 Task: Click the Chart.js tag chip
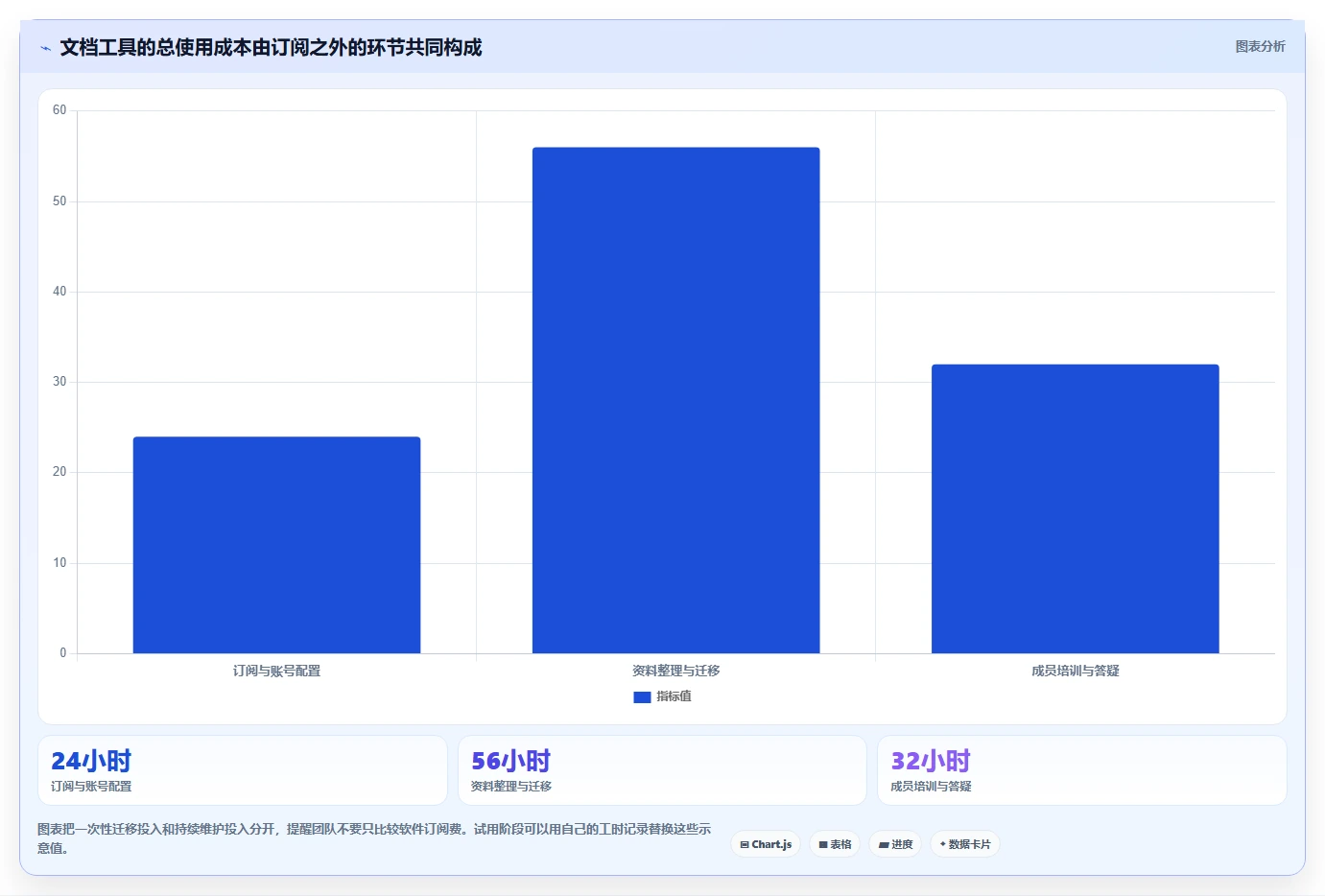point(766,844)
